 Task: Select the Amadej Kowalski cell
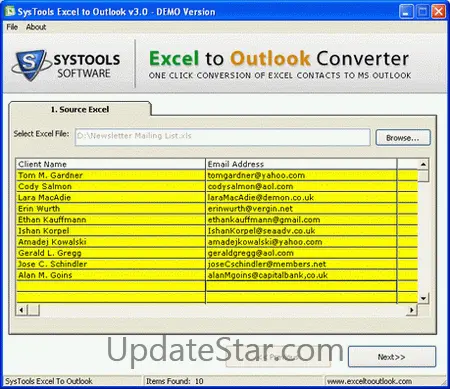(x=111, y=242)
